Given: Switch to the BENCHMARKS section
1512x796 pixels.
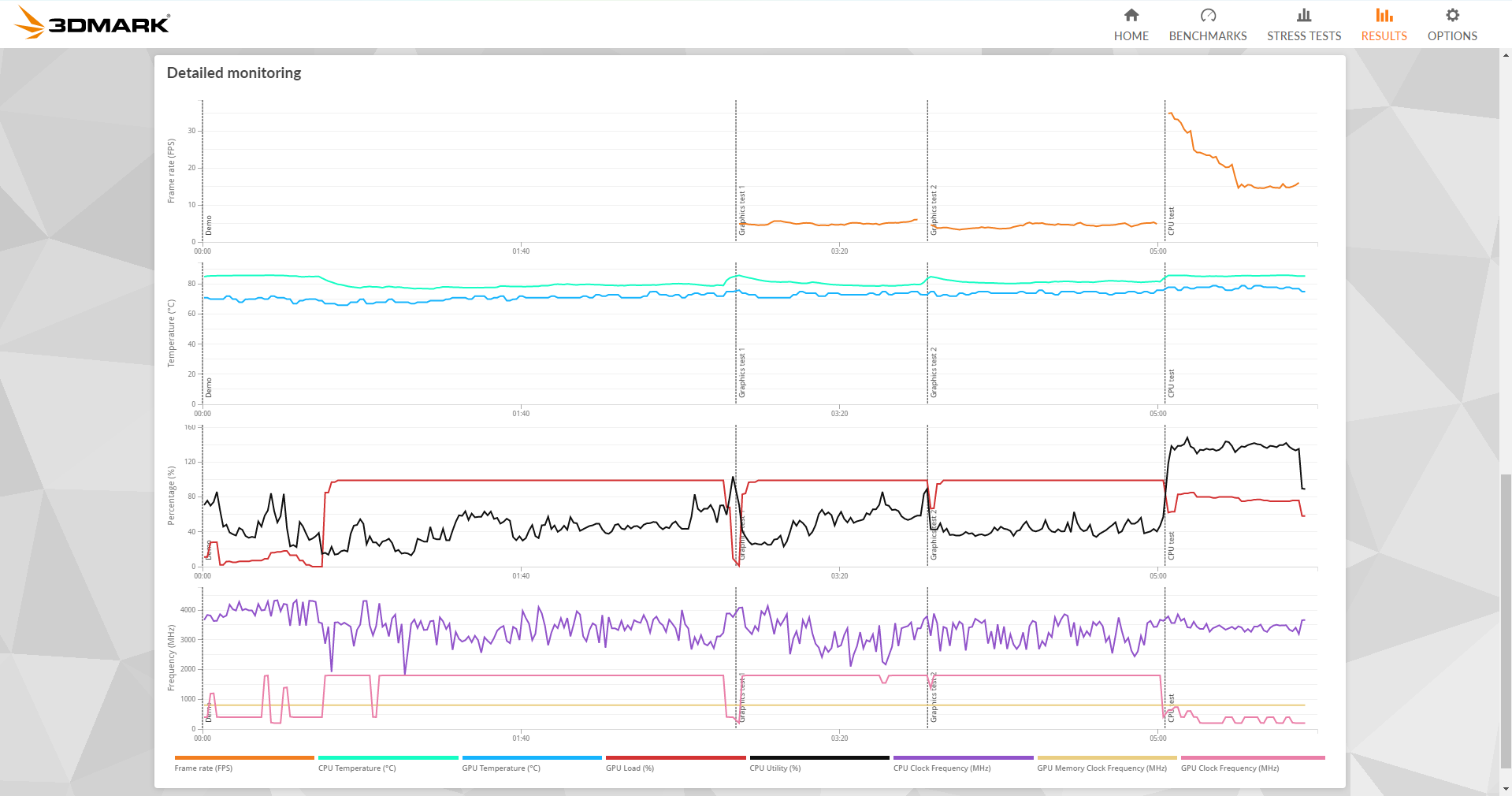Looking at the screenshot, I should point(1207,35).
